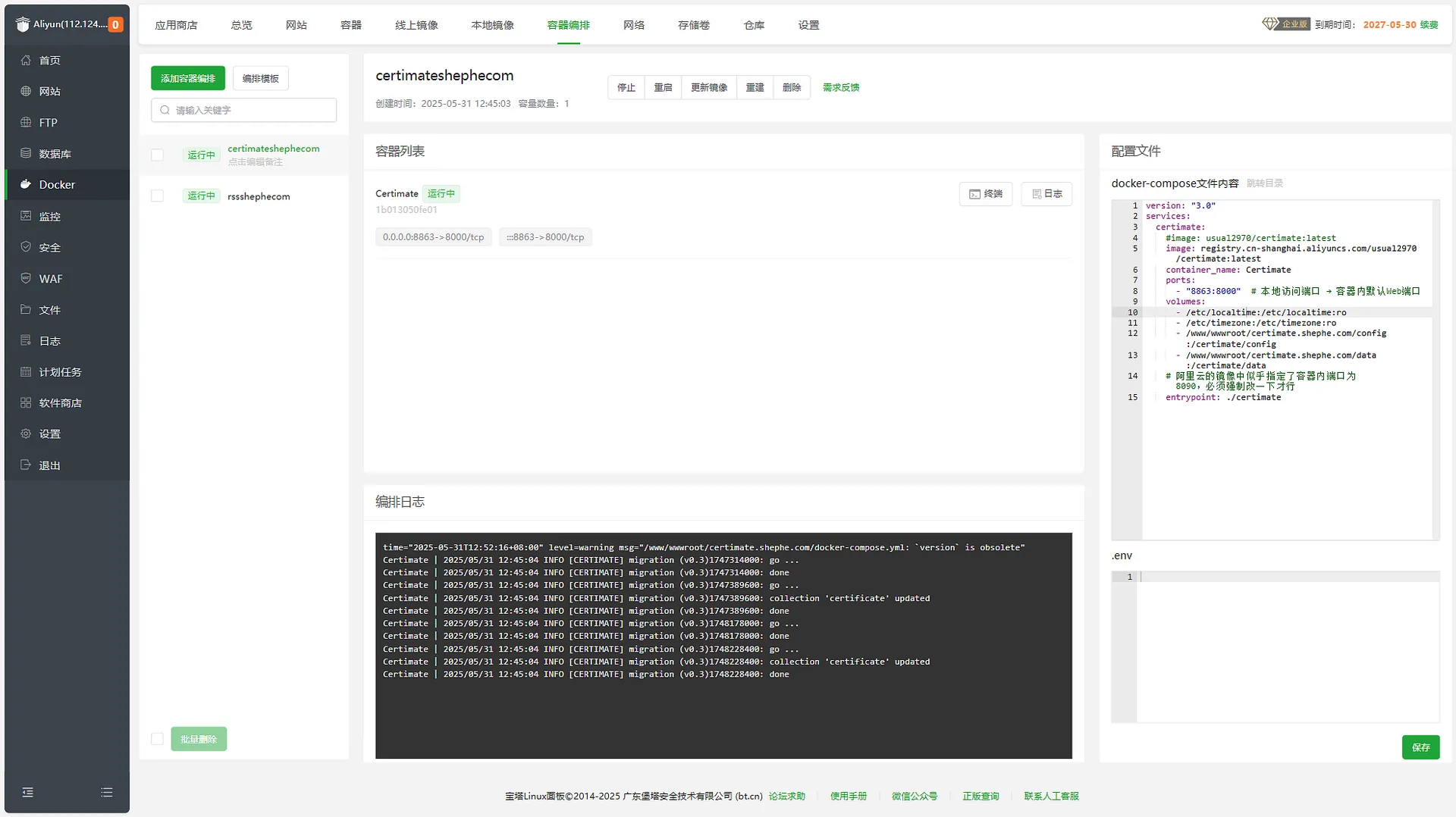Click the 退出 logout icon

coord(49,465)
